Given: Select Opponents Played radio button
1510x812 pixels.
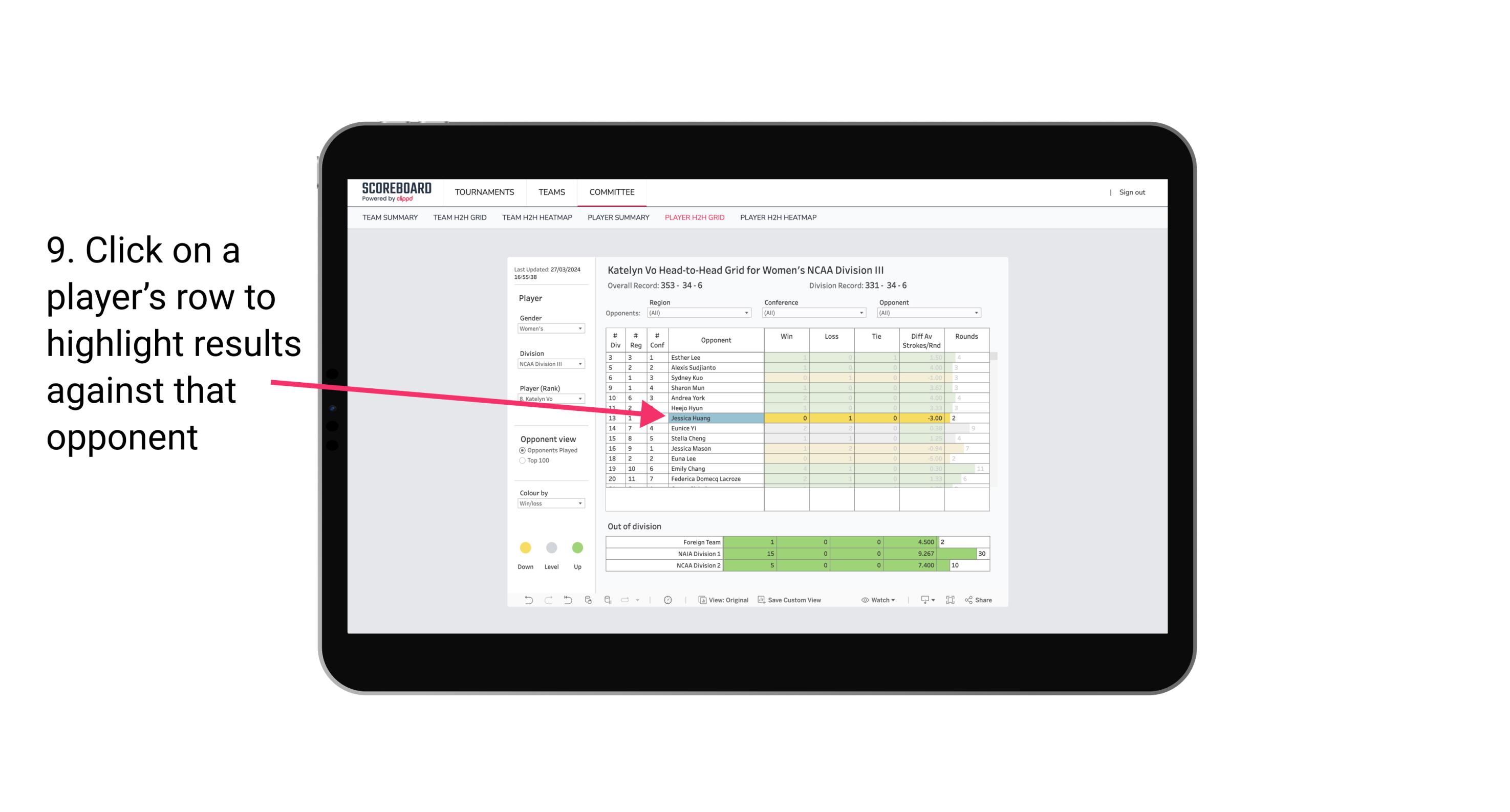Looking at the screenshot, I should tap(522, 451).
